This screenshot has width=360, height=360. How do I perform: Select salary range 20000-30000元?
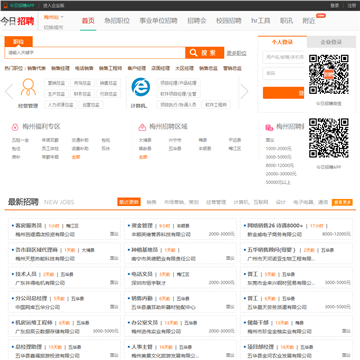pos(281,174)
